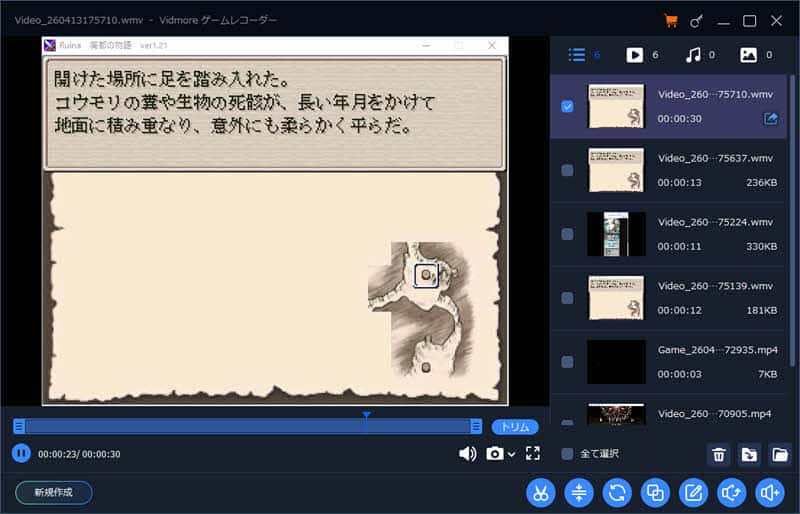
Task: Delete selected recordings with trash icon
Action: (x=718, y=454)
